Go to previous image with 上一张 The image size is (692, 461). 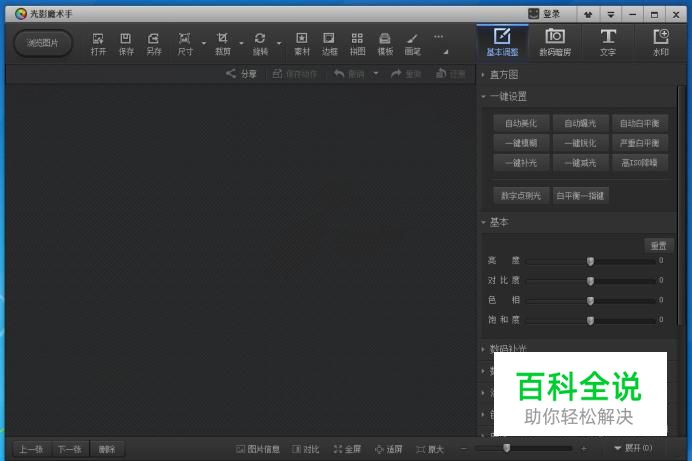click(32, 449)
